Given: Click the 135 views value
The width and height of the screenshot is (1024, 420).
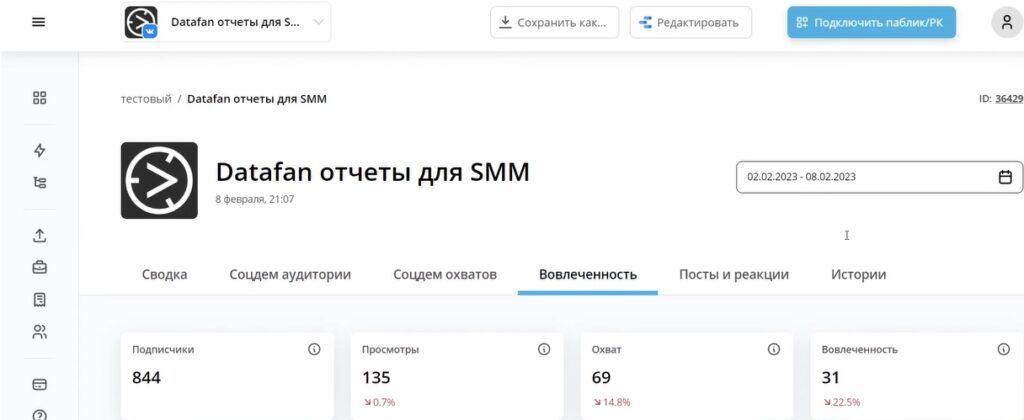Looking at the screenshot, I should point(376,378).
